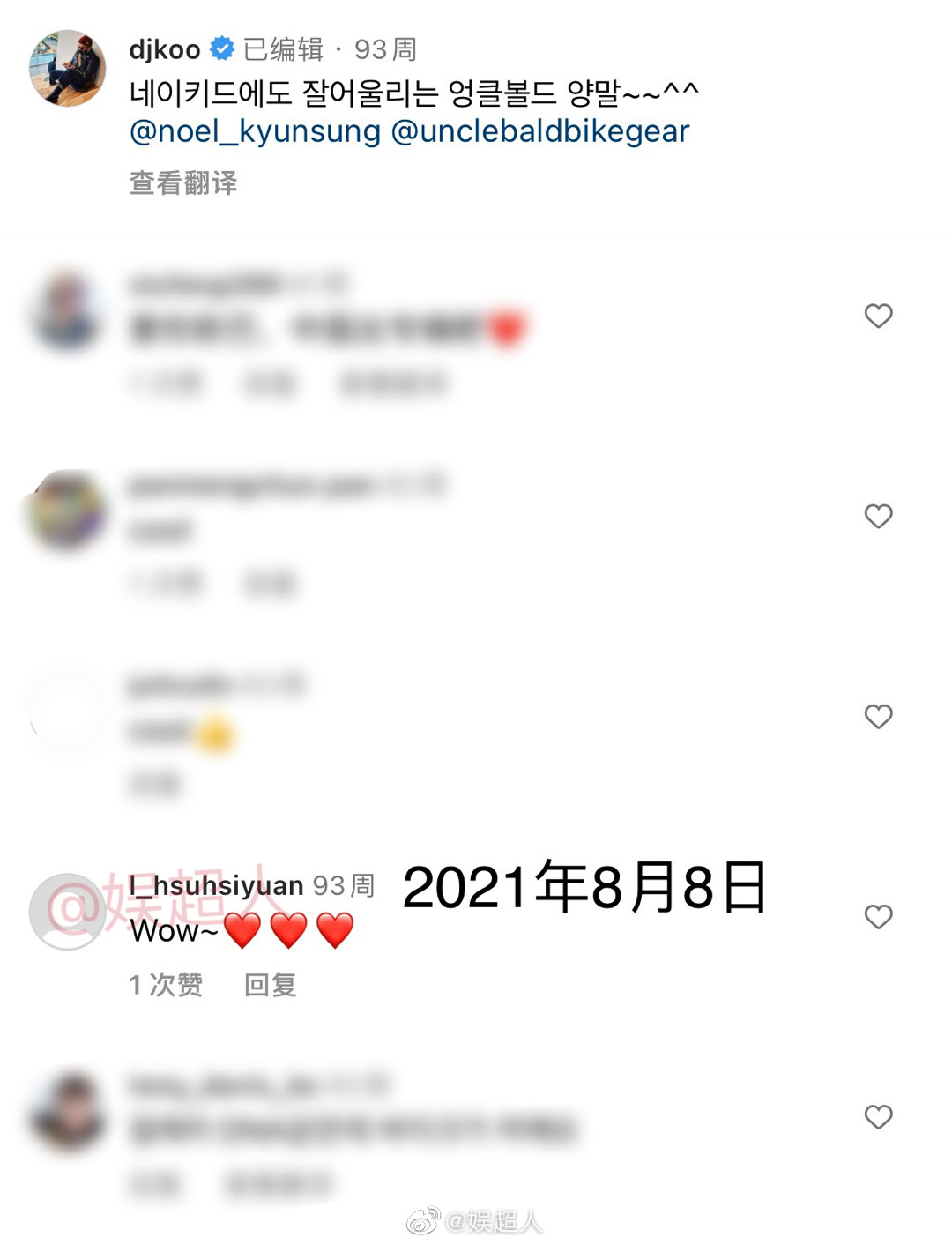The height and width of the screenshot is (1245, 952).
Task: Open the second commenter's avatar
Action: tap(68, 511)
